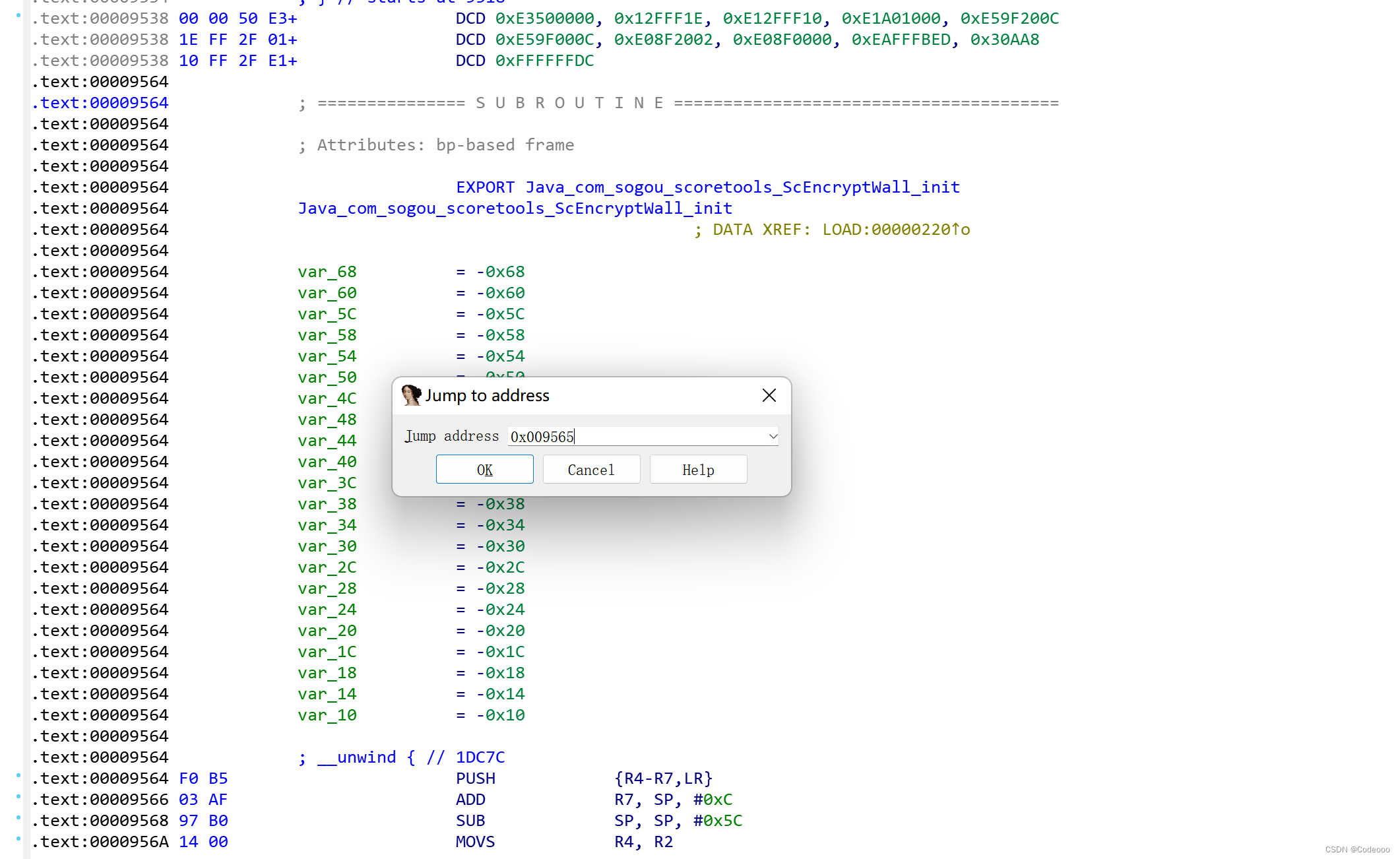Select the var_18 stack variable
This screenshot has width=1400, height=859.
click(x=327, y=673)
